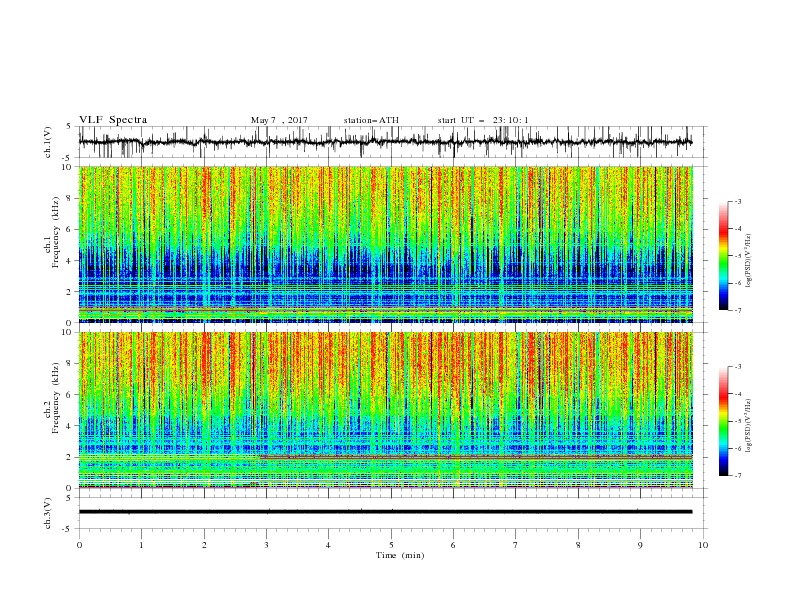Click the ch.1 spectrogram plot
This screenshot has height=612, width=792.
point(385,244)
